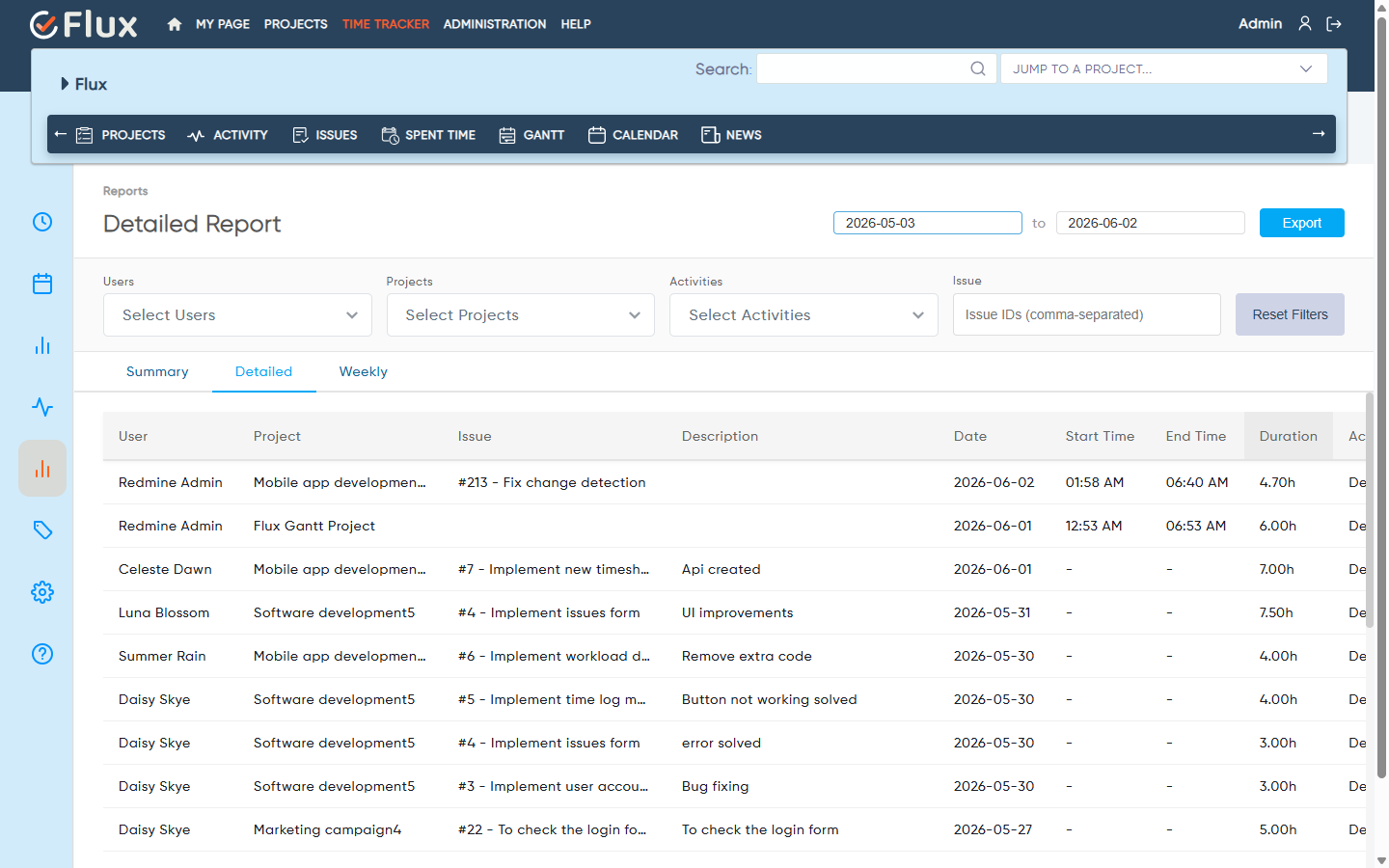
Task: Click the Marketing campaign4 project cell
Action: (328, 829)
